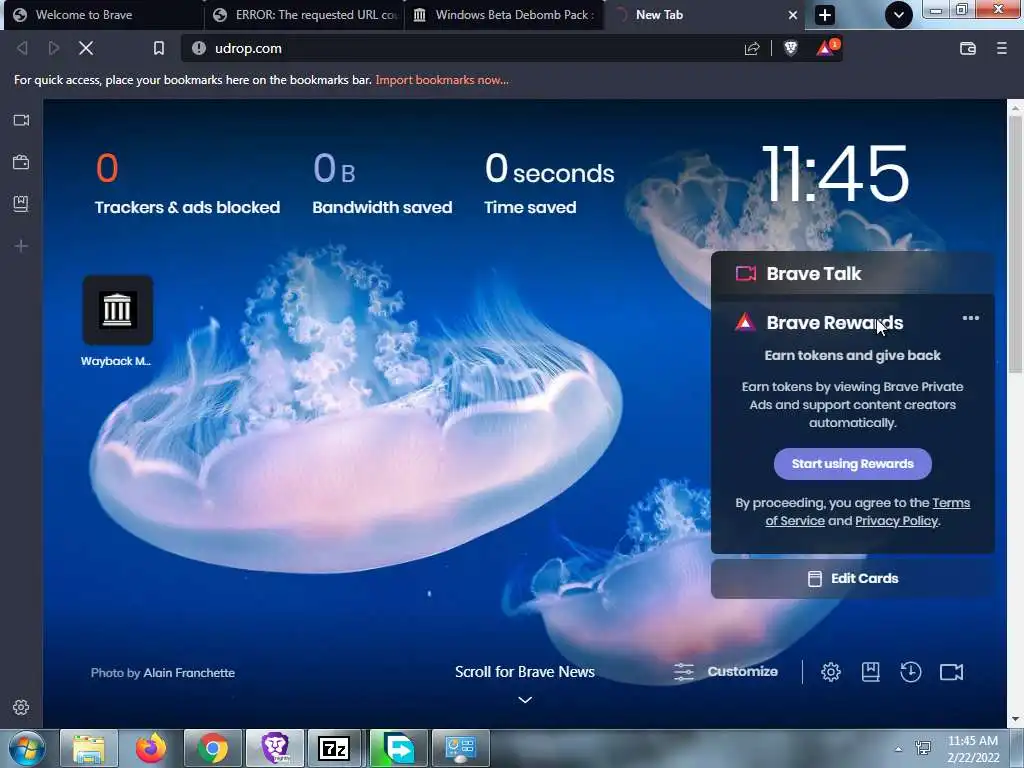Open Reading List in the left sidebar
This screenshot has height=768, width=1024.
pos(21,204)
